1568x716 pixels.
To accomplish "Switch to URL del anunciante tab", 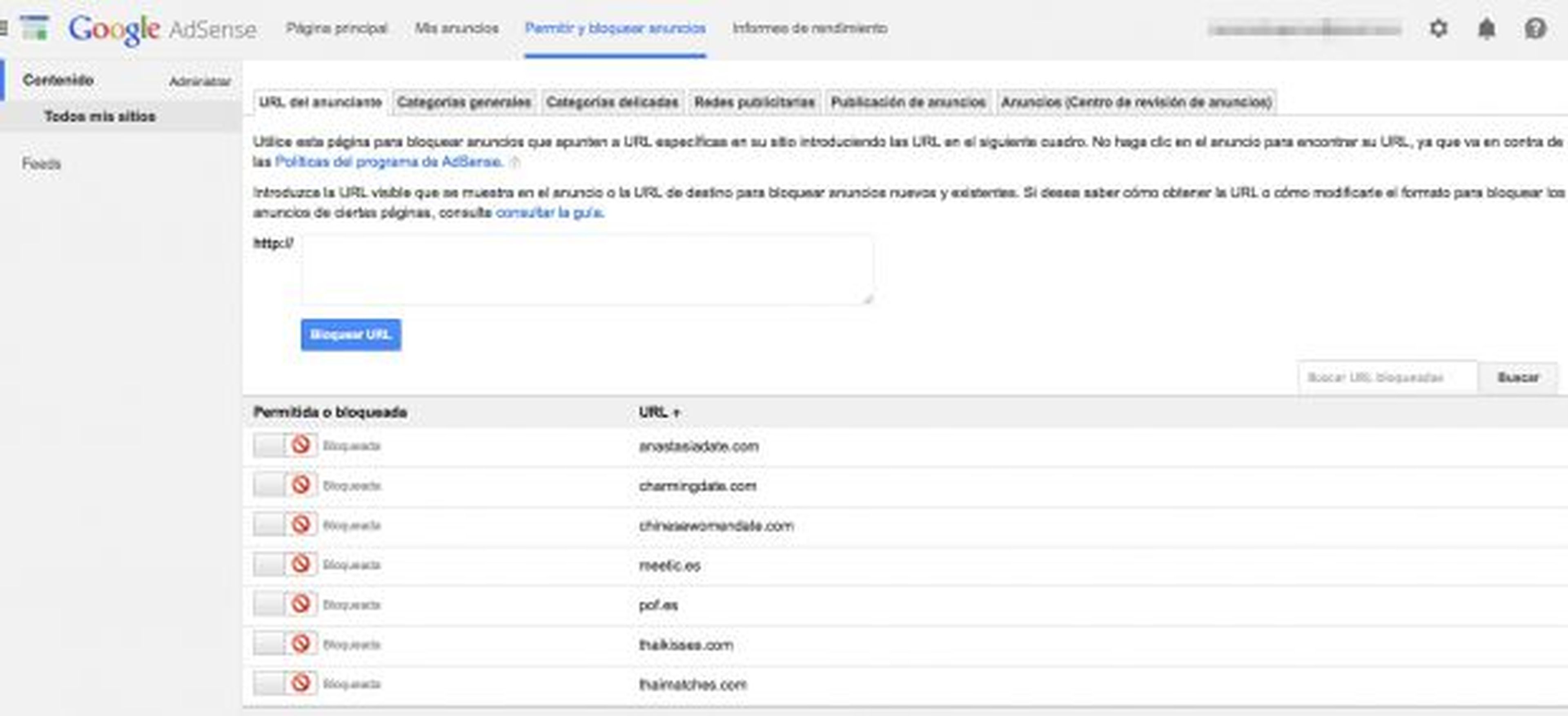I will click(x=320, y=102).
